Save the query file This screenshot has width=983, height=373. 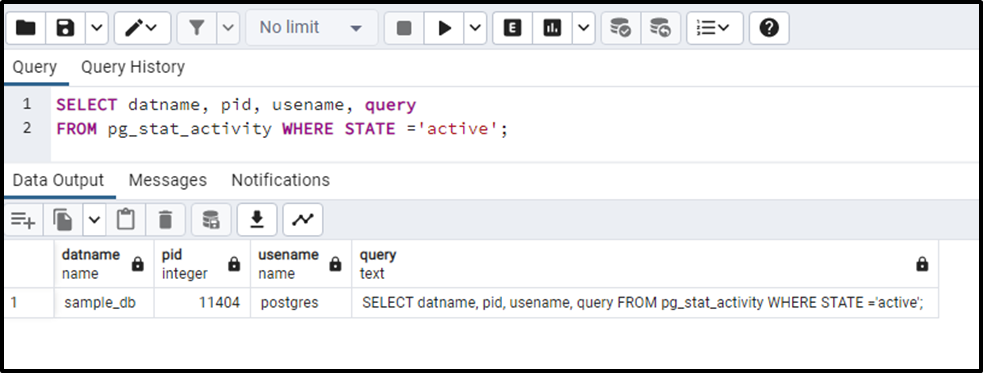pyautogui.click(x=65, y=28)
